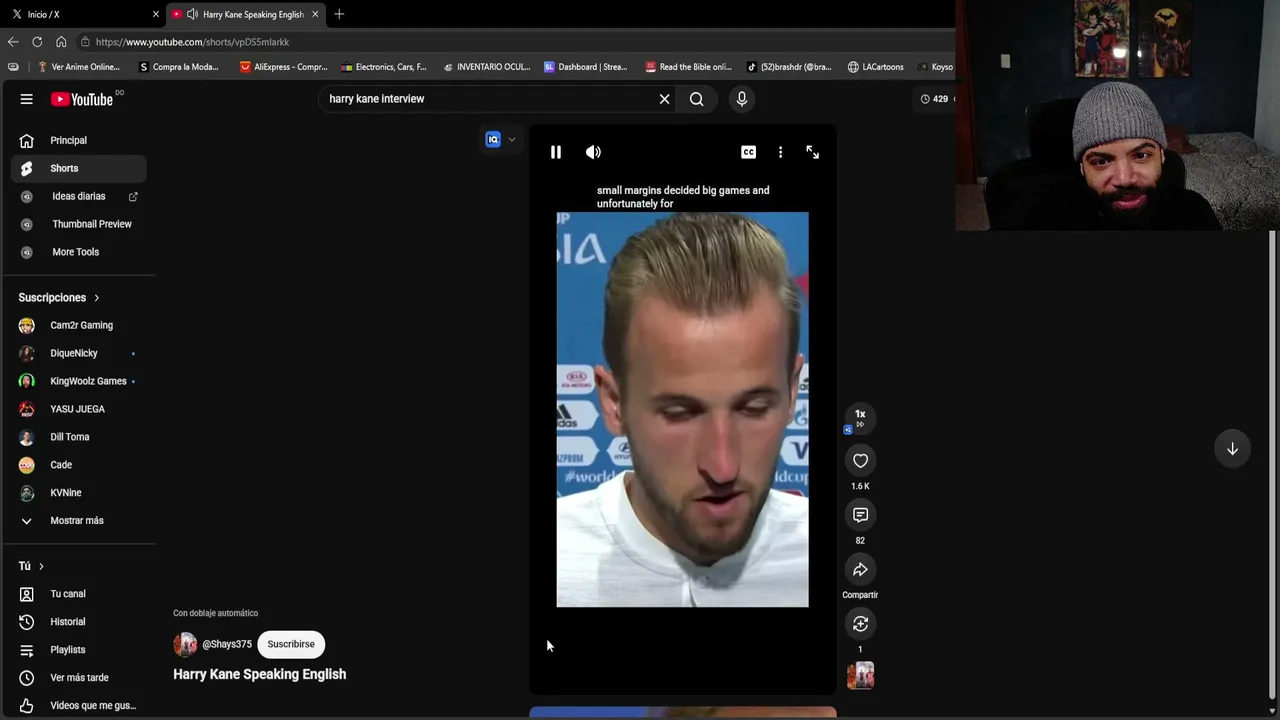Screen dimensions: 1280x720
Task: Open the YouTube guide hamburger menu
Action: pyautogui.click(x=27, y=99)
